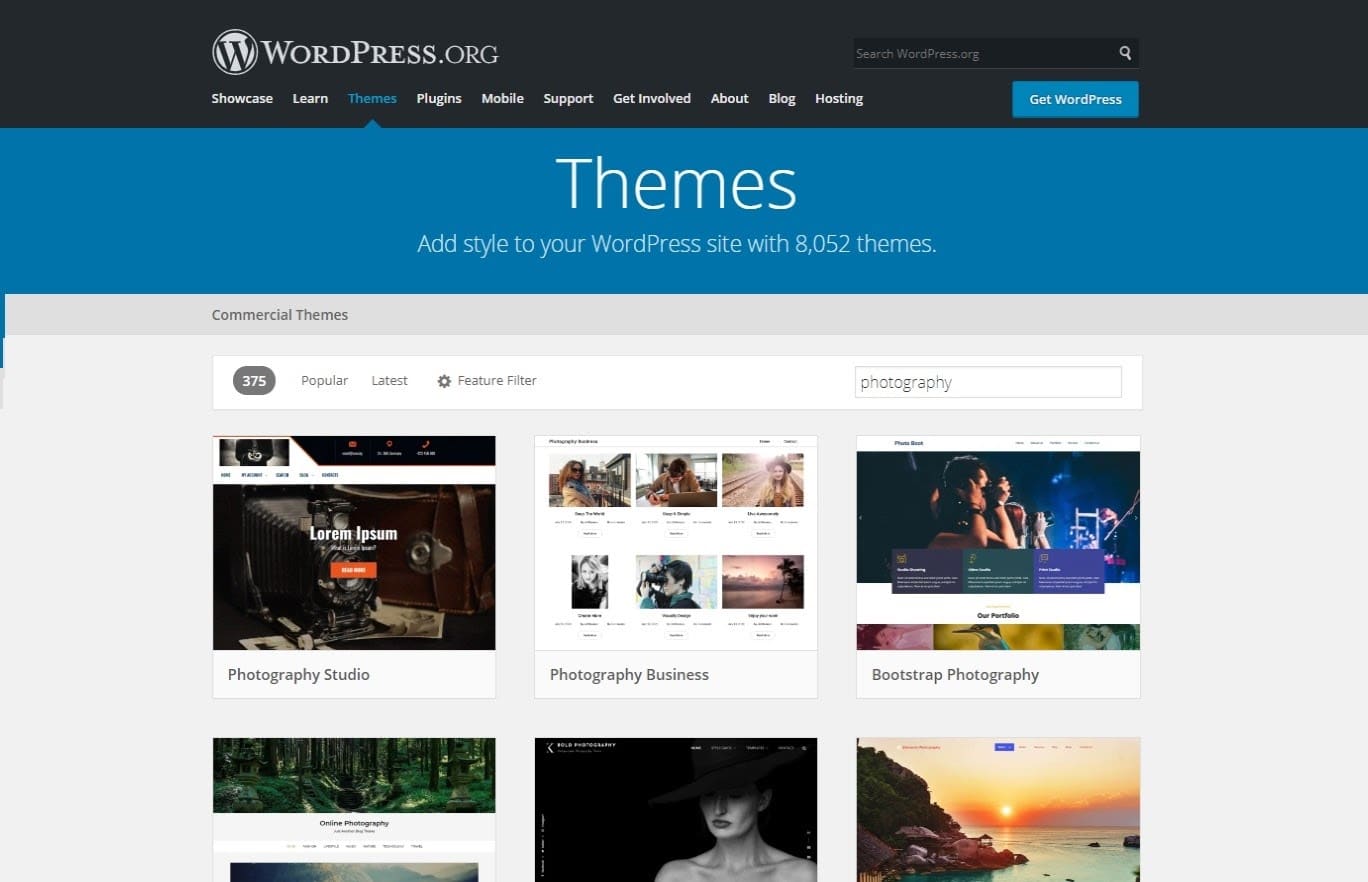Click the search magnifier icon in header
The height and width of the screenshot is (882, 1368).
click(1124, 53)
